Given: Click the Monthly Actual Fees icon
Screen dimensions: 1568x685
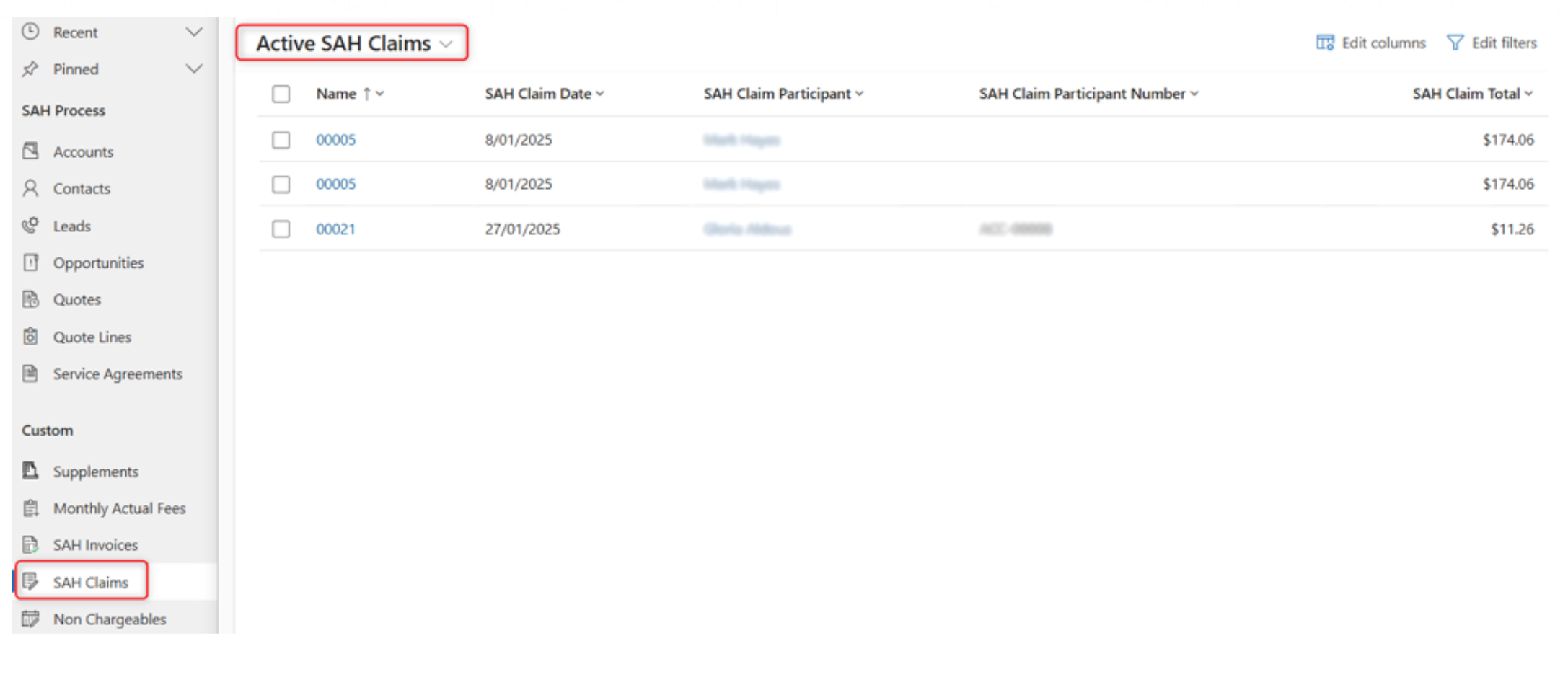Looking at the screenshot, I should pos(30,508).
